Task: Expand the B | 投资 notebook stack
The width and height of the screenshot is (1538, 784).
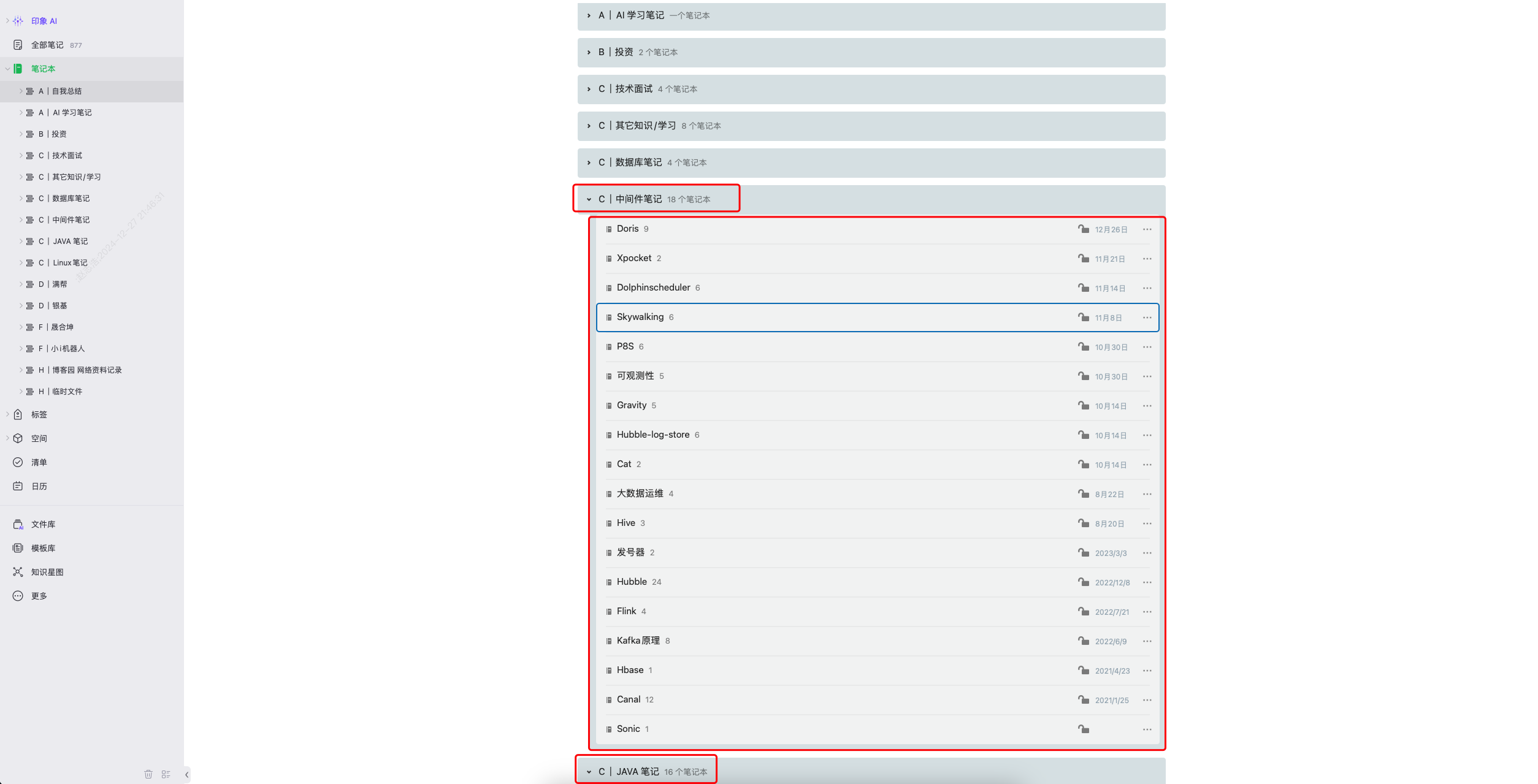Action: click(589, 52)
